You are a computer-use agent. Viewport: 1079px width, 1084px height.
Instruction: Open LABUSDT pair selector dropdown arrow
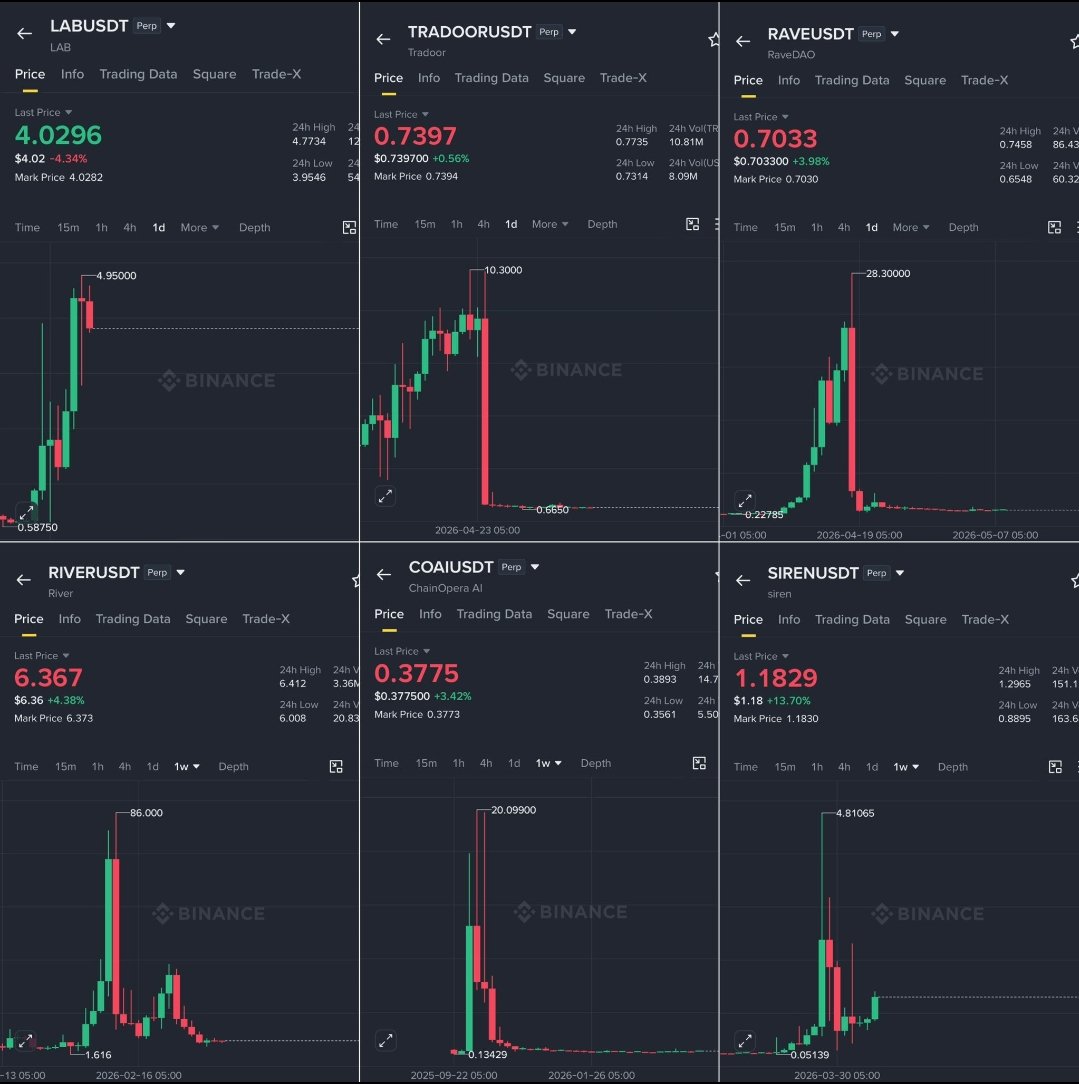pos(171,26)
